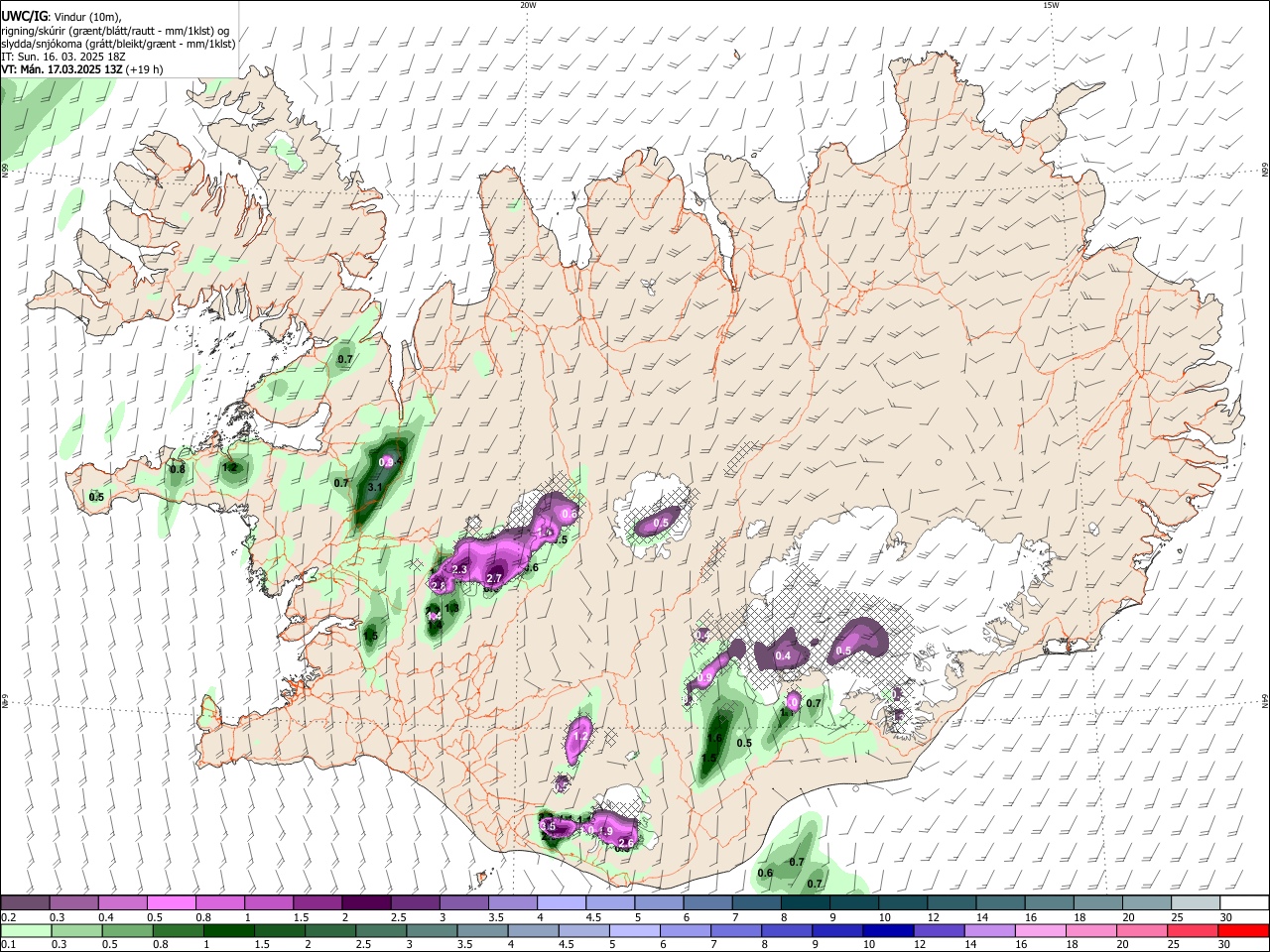
Task: Click upper legend swatch between 7 and 8
Action: [756, 902]
